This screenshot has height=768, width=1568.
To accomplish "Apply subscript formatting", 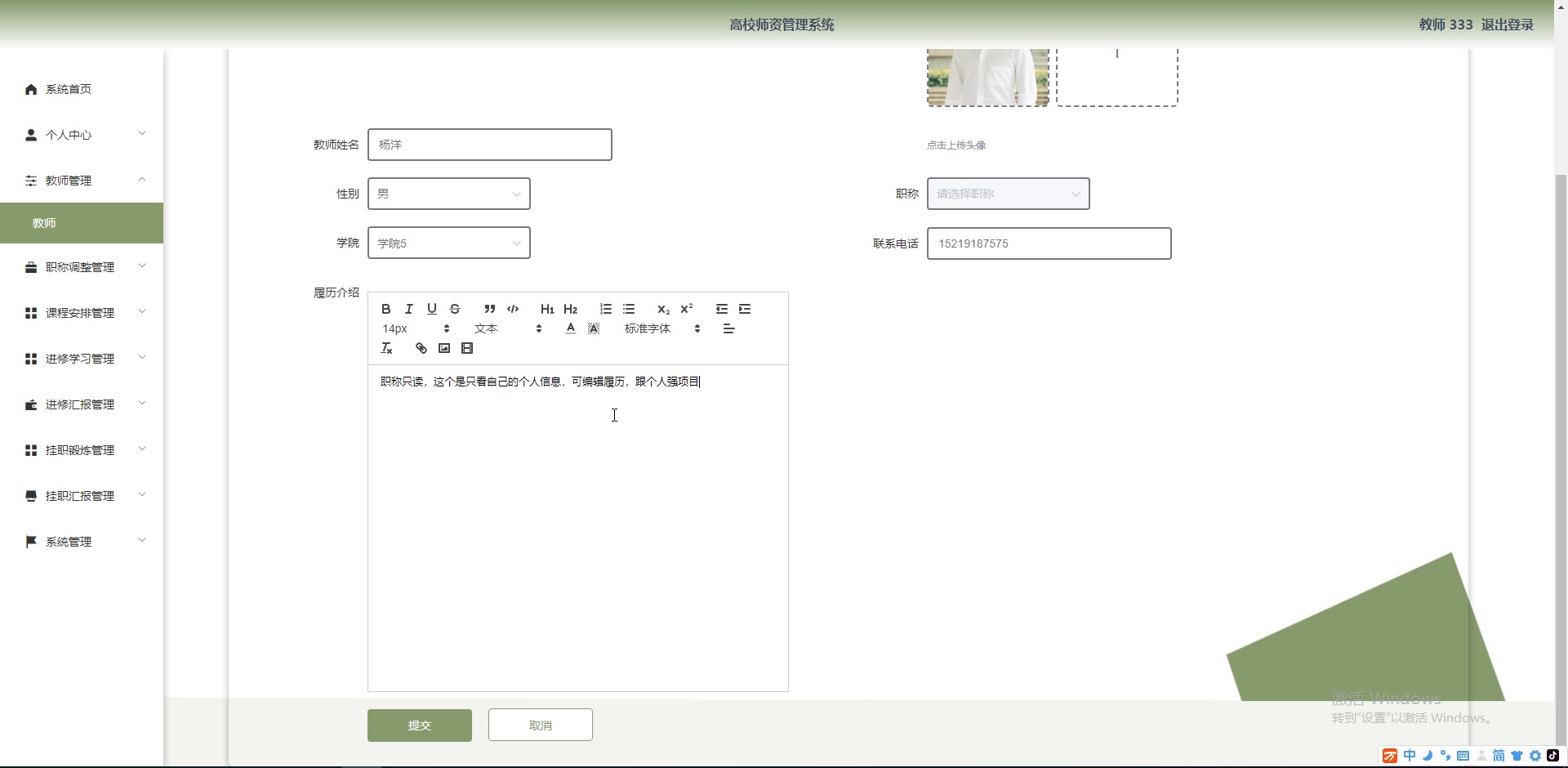I will coord(663,309).
